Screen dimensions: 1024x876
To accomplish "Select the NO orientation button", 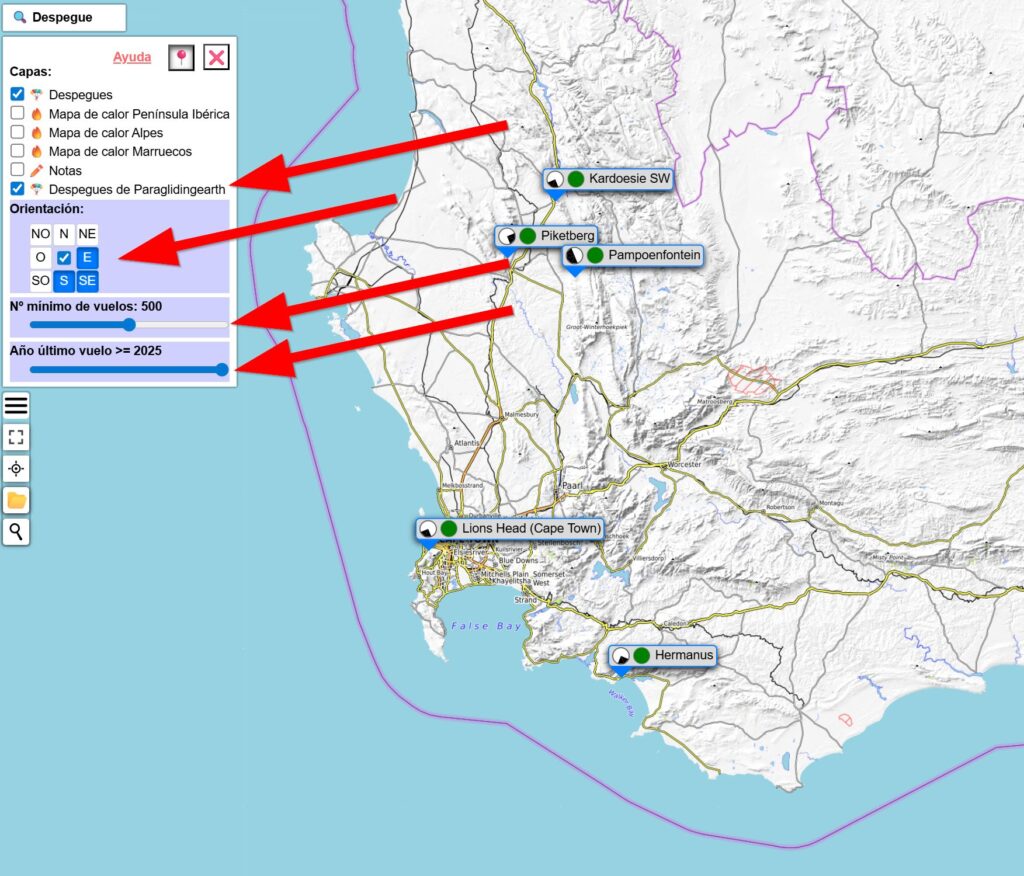I will [x=40, y=234].
